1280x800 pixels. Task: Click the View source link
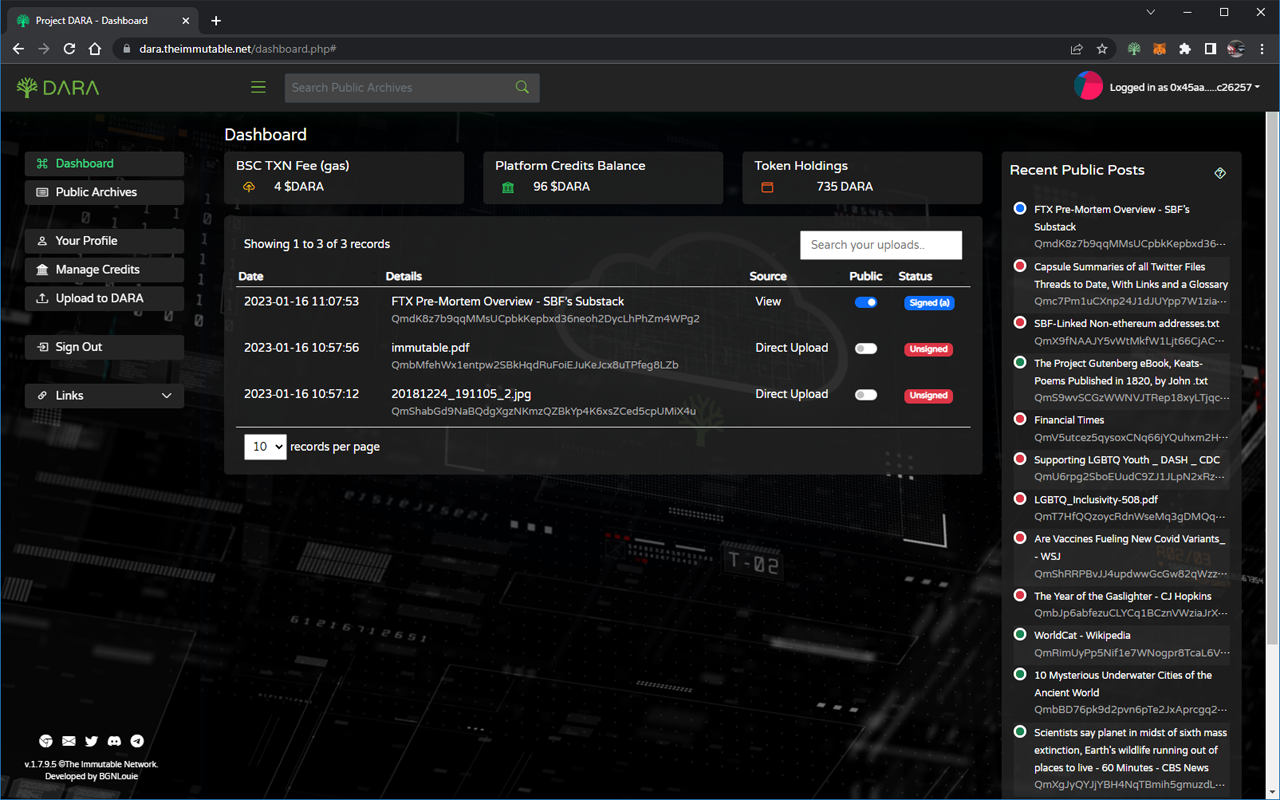768,301
